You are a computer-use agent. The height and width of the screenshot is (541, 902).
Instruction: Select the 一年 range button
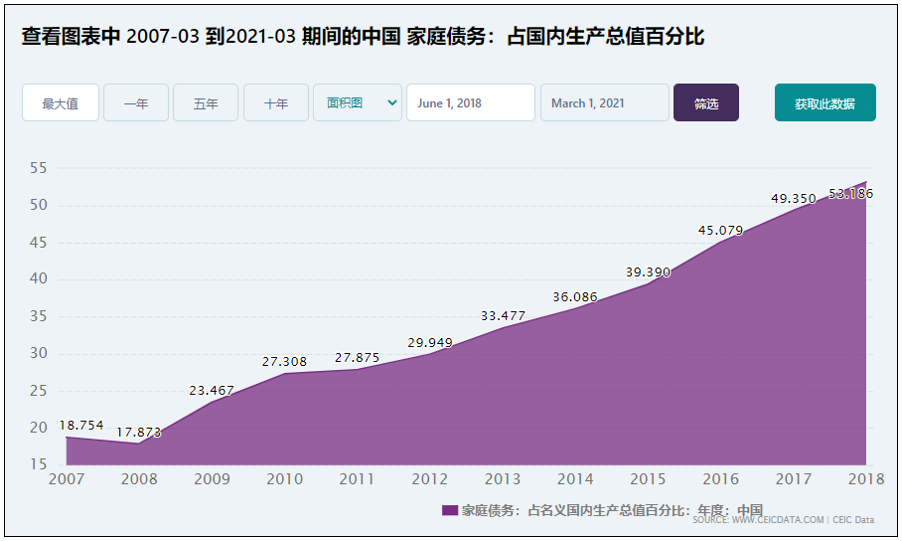pos(136,102)
